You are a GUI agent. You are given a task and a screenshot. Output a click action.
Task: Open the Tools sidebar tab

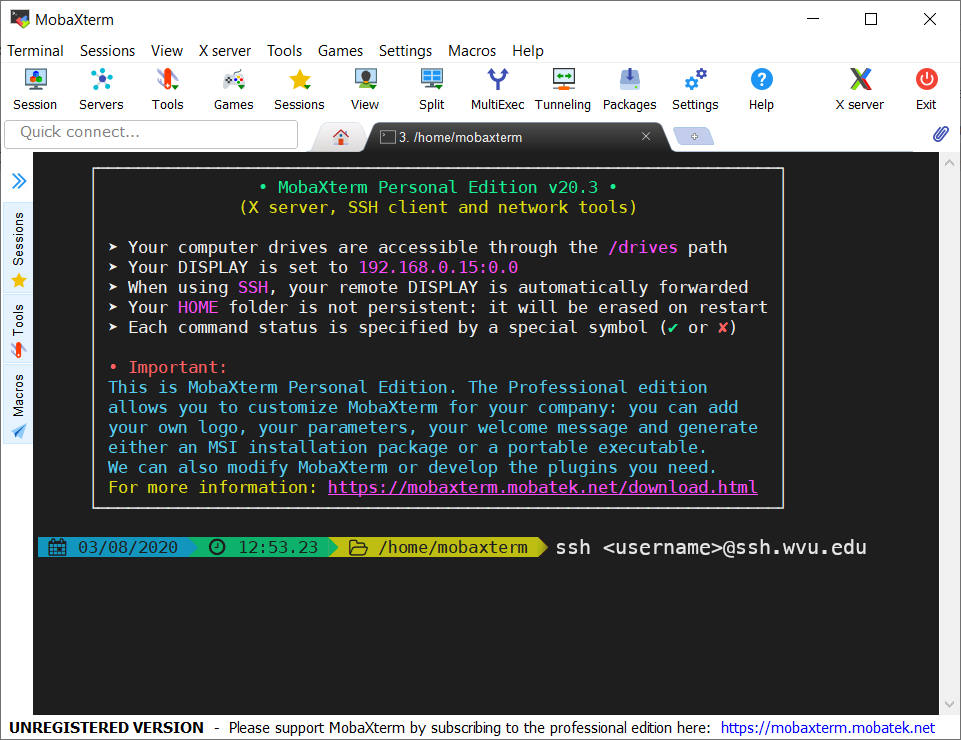coord(18,330)
